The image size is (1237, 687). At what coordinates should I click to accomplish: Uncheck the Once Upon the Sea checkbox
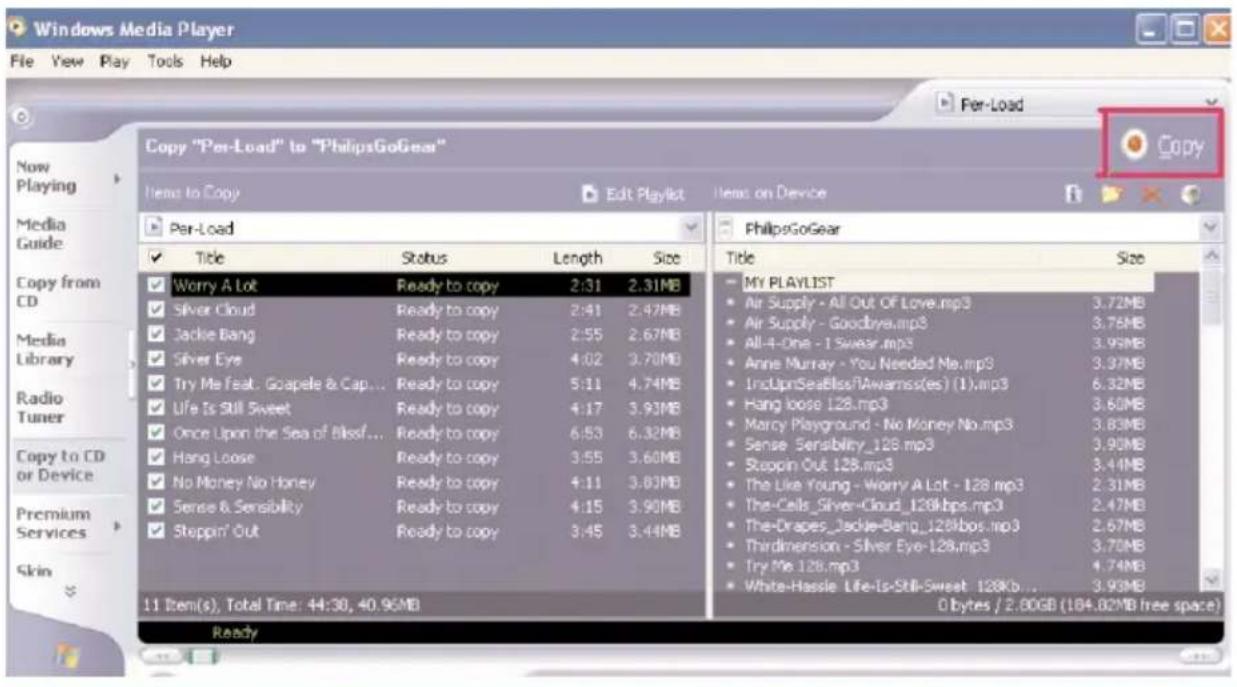pyautogui.click(x=155, y=433)
